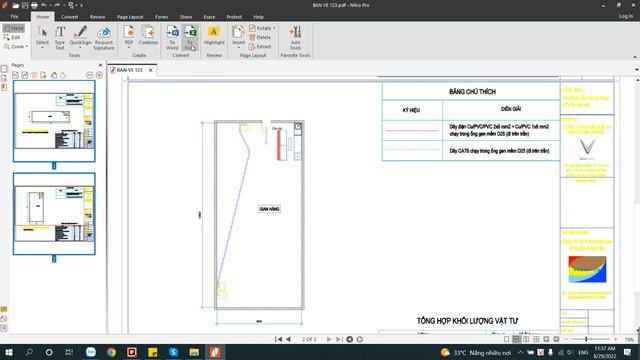The height and width of the screenshot is (360, 640).
Task: Close the Pages panel
Action: (x=101, y=65)
